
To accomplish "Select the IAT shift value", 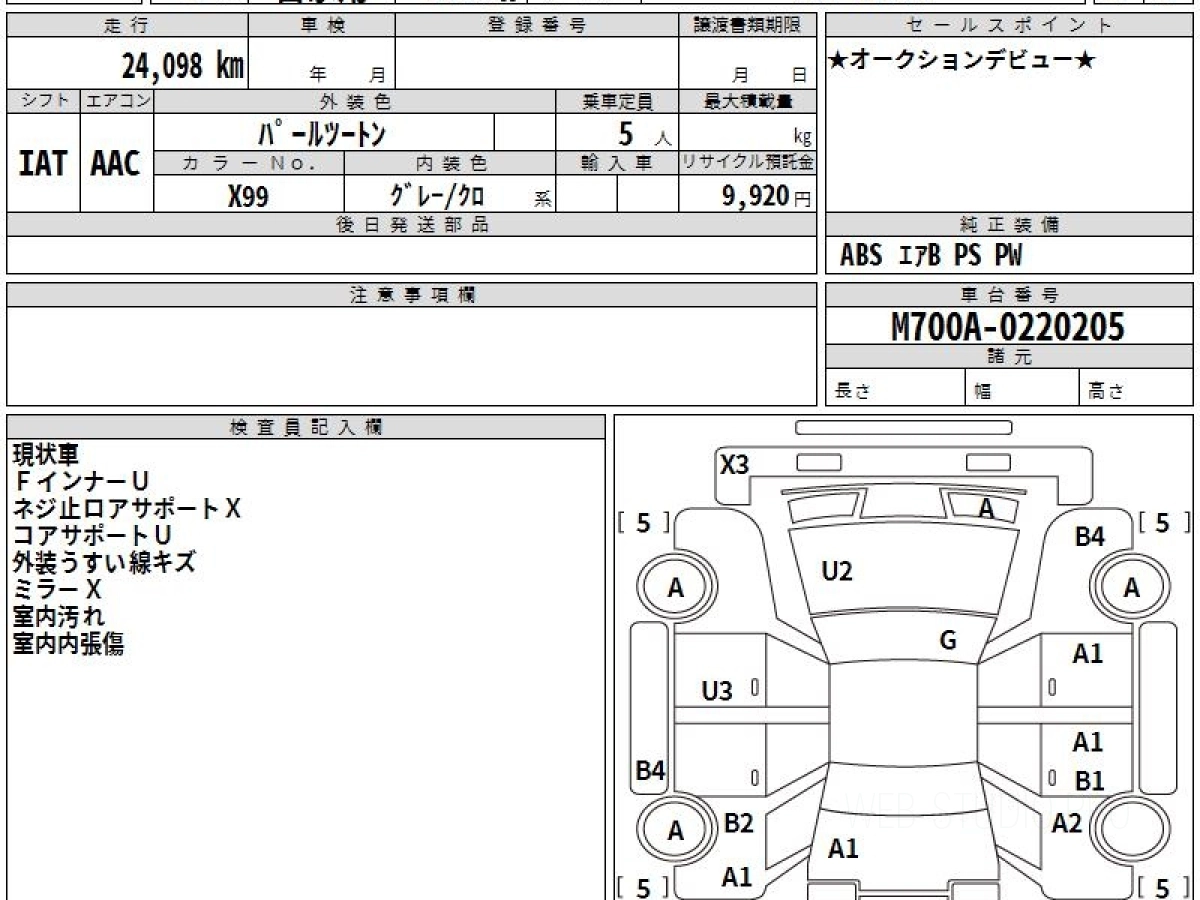I will coord(43,163).
